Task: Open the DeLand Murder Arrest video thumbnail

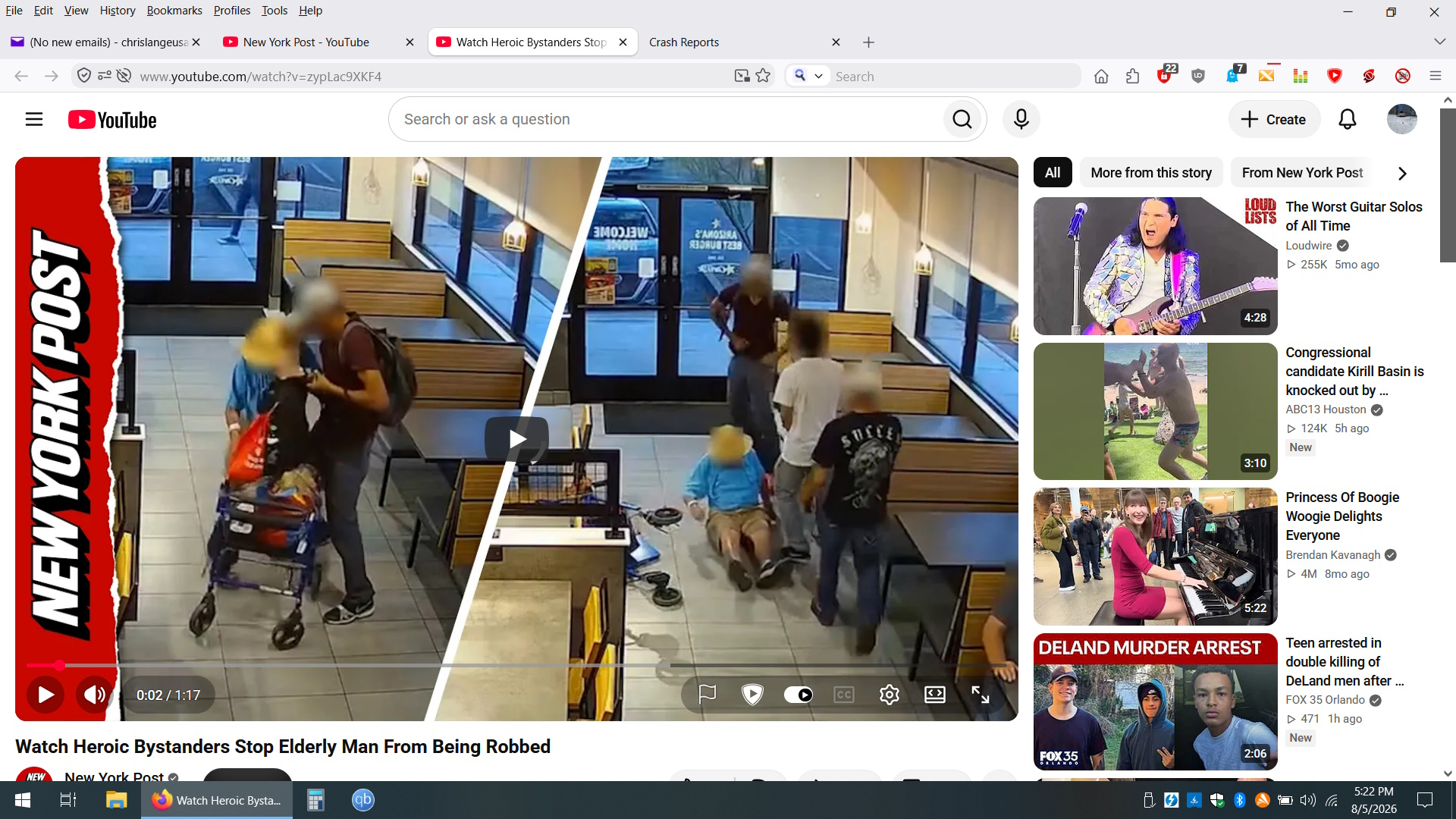Action: 1155,702
